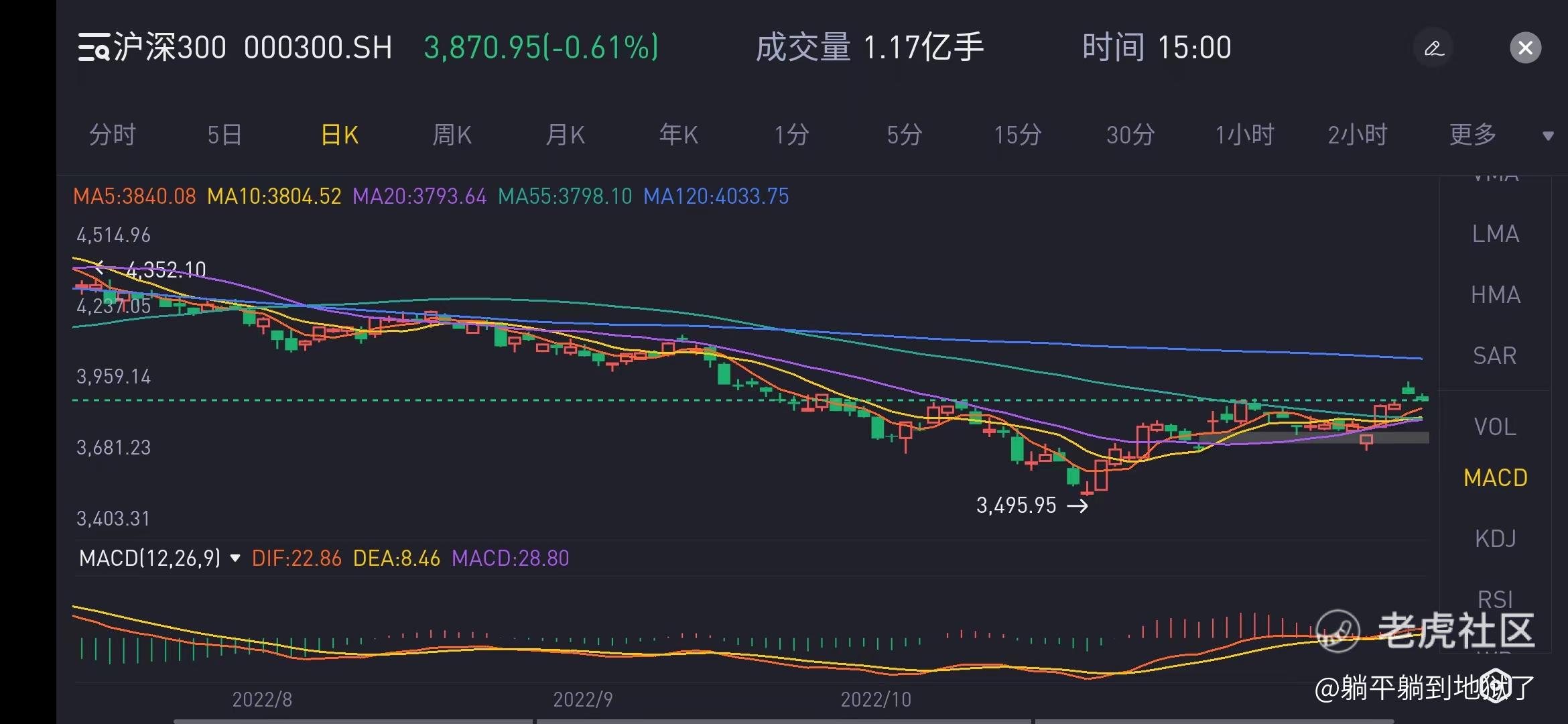Close the landscape chart view
This screenshot has width=1568, height=724.
(x=1525, y=48)
